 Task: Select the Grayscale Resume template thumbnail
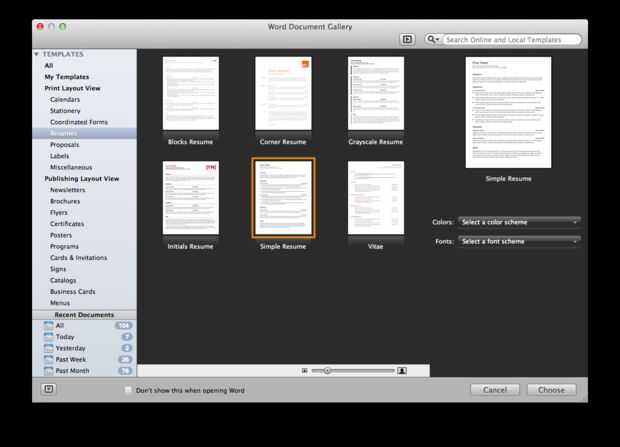(376, 93)
